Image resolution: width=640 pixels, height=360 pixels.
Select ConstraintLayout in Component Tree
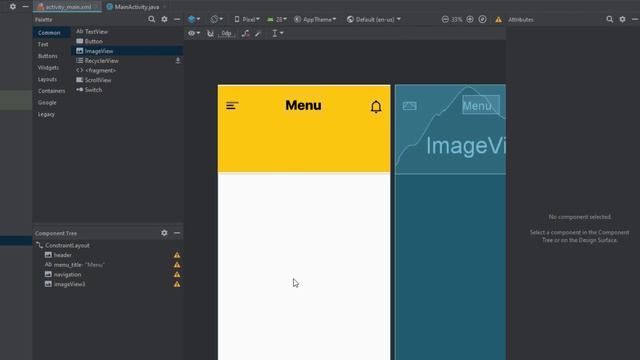[x=67, y=245]
